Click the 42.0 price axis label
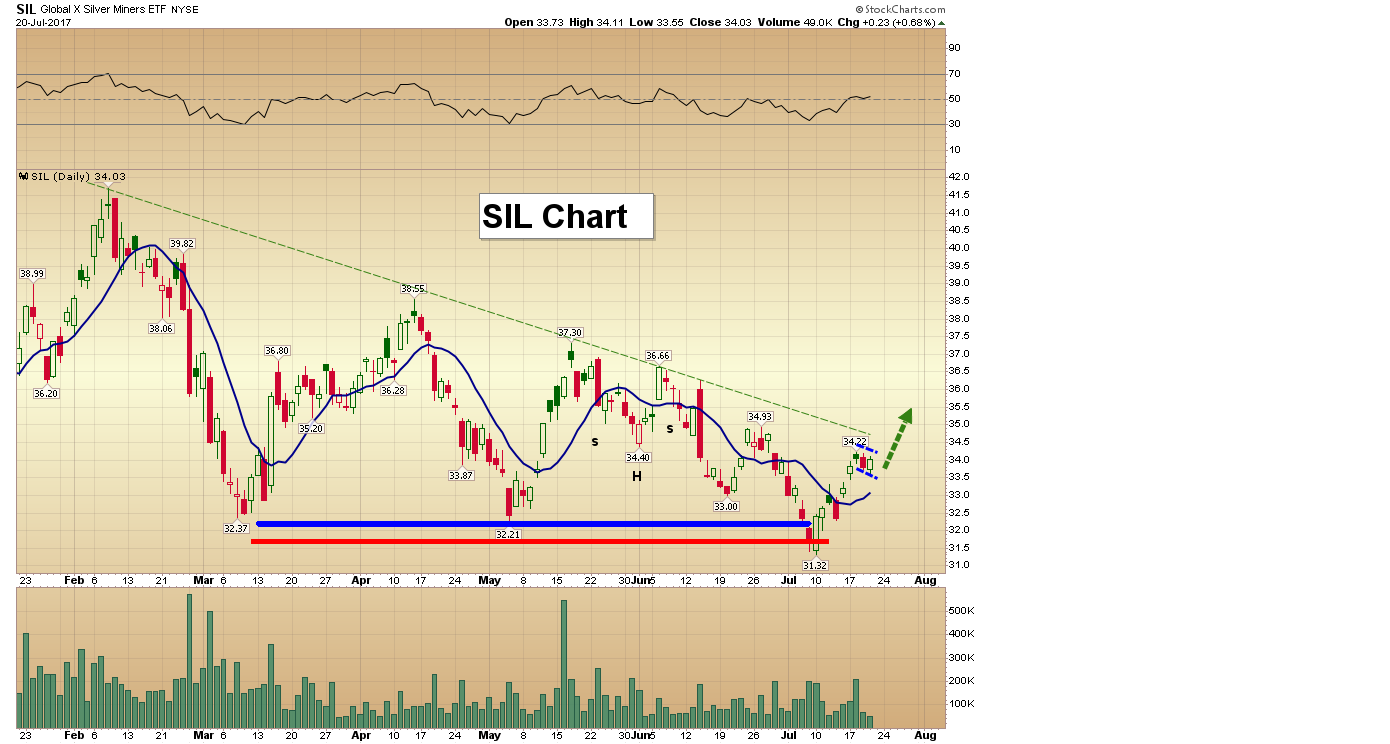Screen dimensions: 1390x744 point(958,177)
